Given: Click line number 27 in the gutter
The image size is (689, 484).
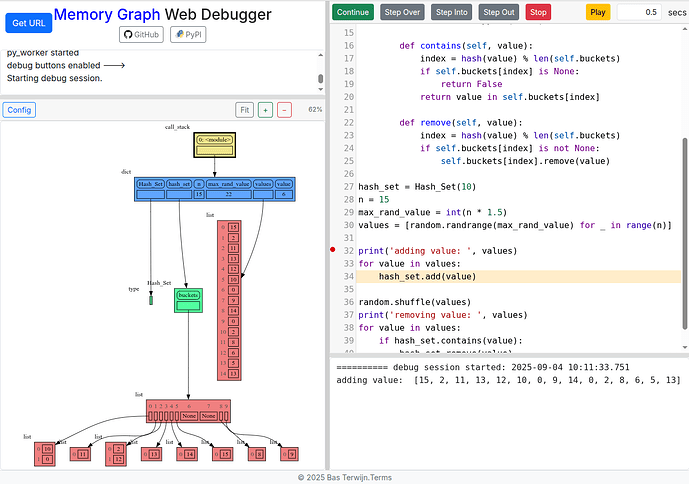Looking at the screenshot, I should click(348, 187).
